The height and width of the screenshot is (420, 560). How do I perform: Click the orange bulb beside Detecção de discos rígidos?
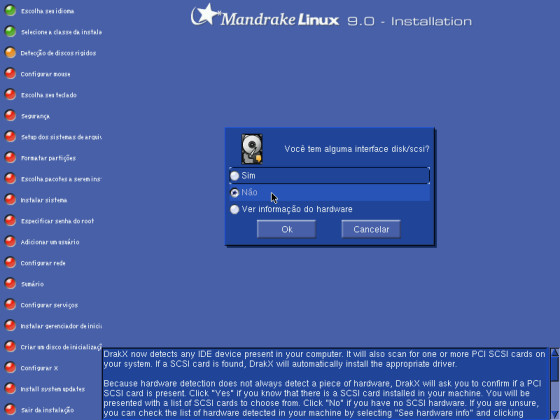tap(10, 53)
